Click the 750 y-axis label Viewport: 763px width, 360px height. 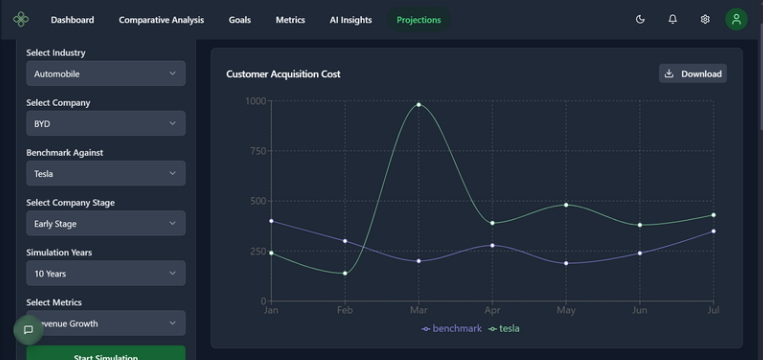(257, 151)
